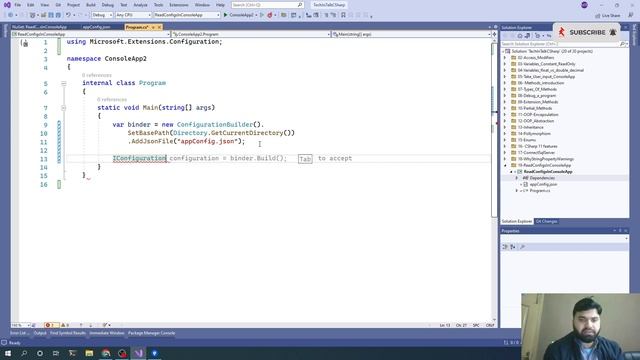Switch to the NuGet ReadConfigInConsoleApp tab

click(x=39, y=27)
